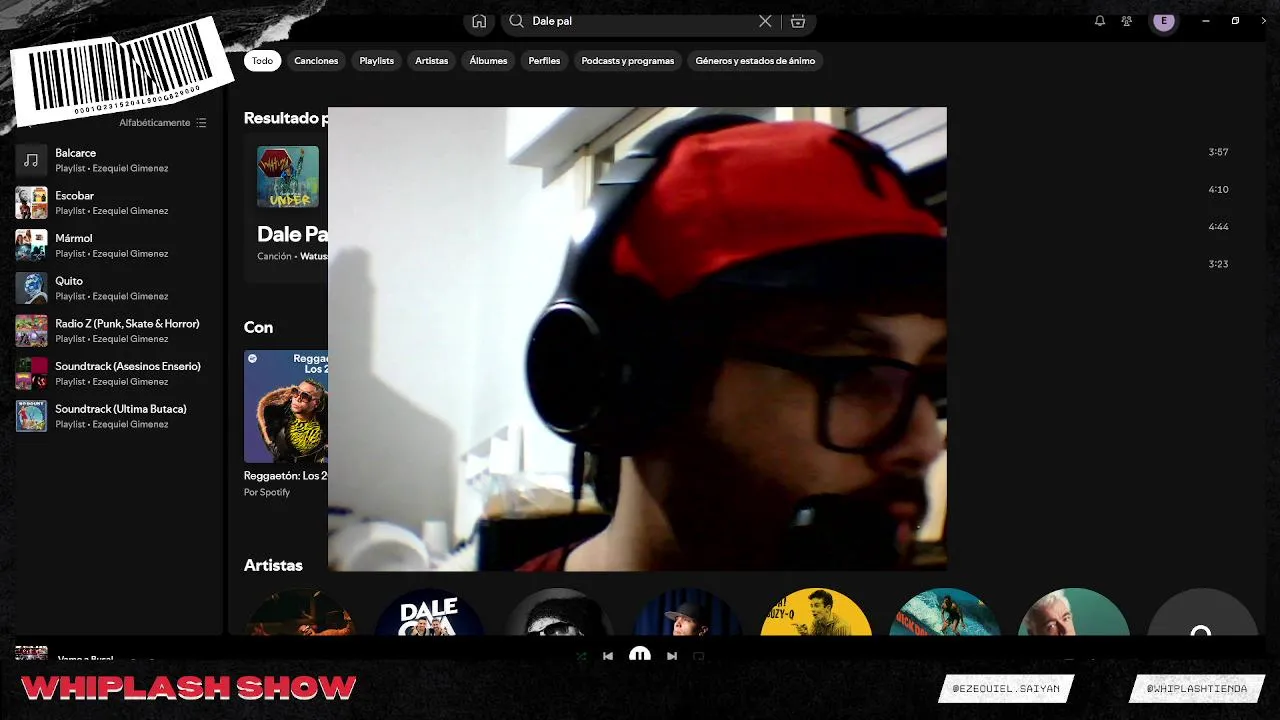1280x720 pixels.
Task: Open the Browse icon beside search bar
Action: pos(797,21)
